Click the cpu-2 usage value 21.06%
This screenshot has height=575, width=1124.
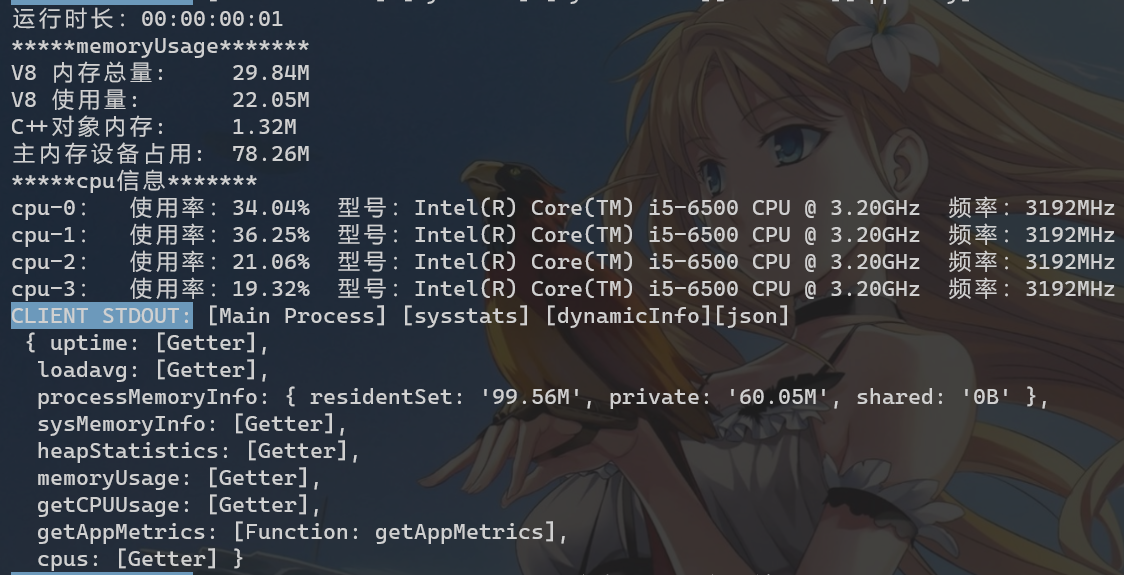271,262
